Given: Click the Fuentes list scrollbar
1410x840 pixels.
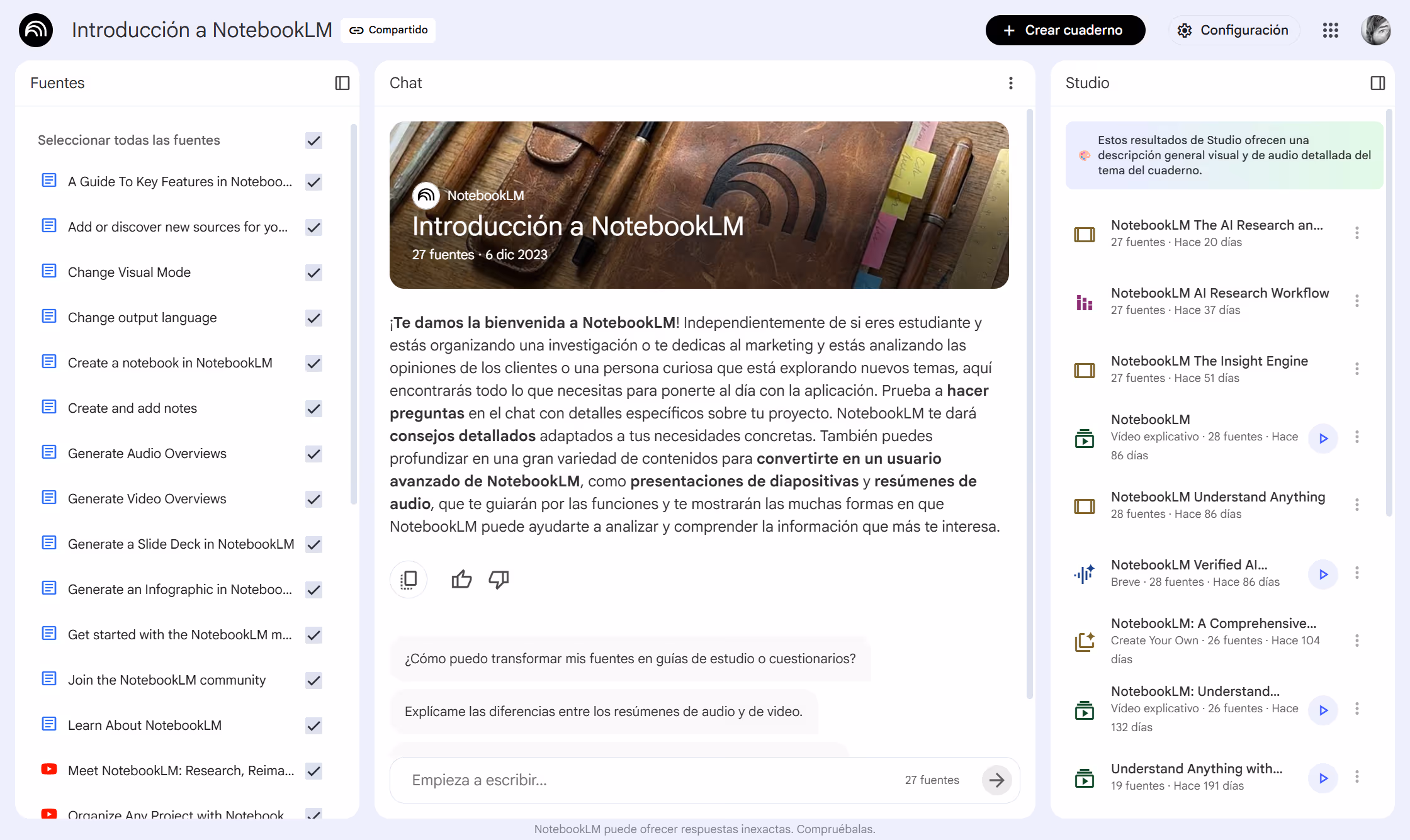Looking at the screenshot, I should [354, 315].
